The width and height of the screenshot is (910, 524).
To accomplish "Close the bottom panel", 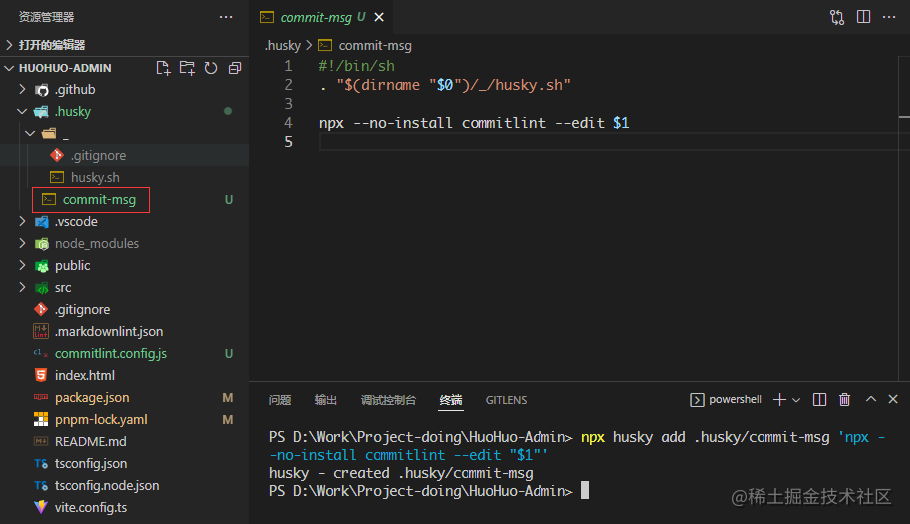I will coord(893,399).
